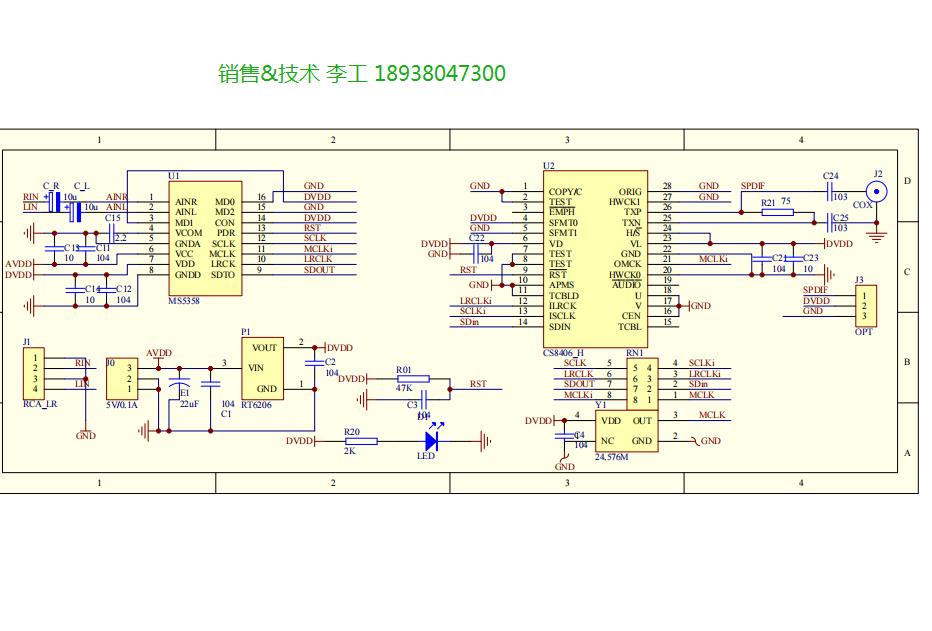Click the SFMT0 pin label on U2
932x631 pixels.
pos(563,223)
